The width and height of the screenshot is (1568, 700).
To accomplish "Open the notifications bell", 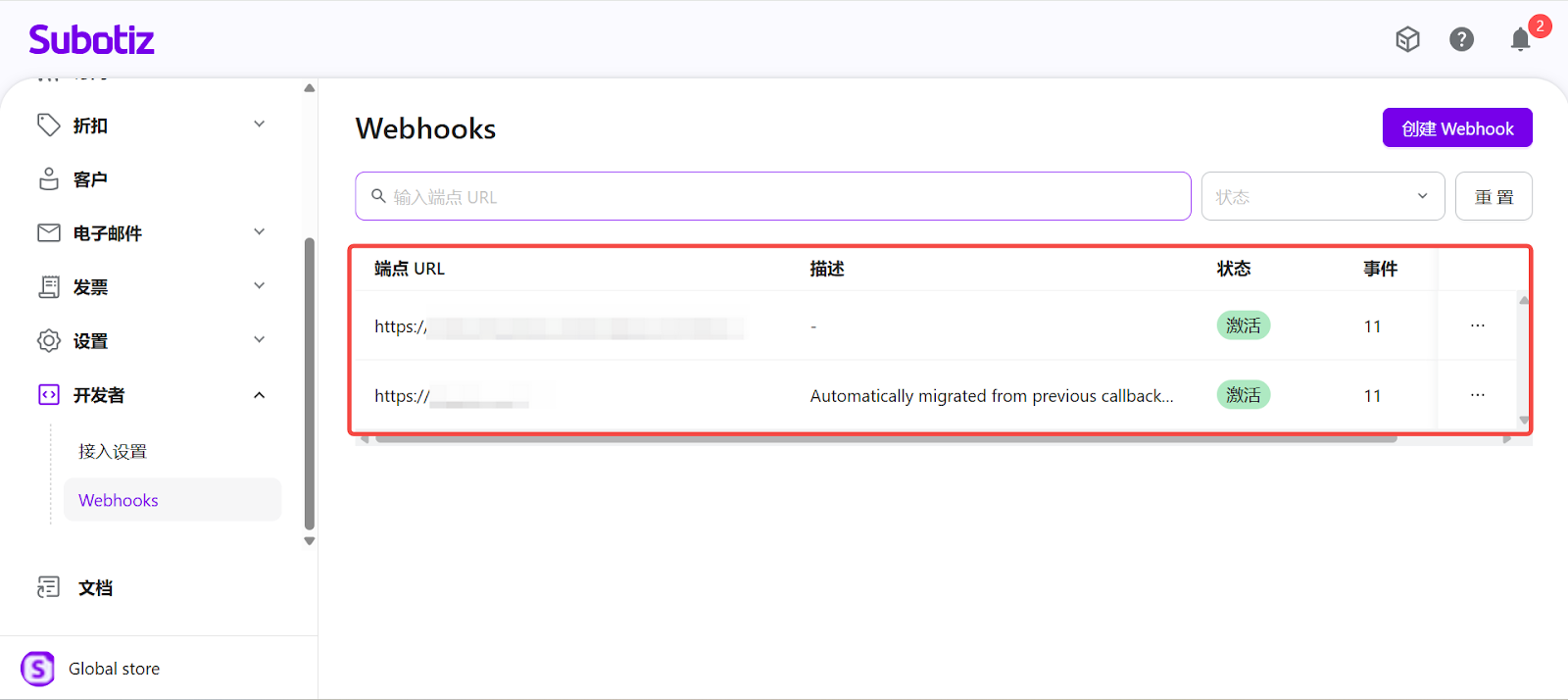I will 1520,39.
